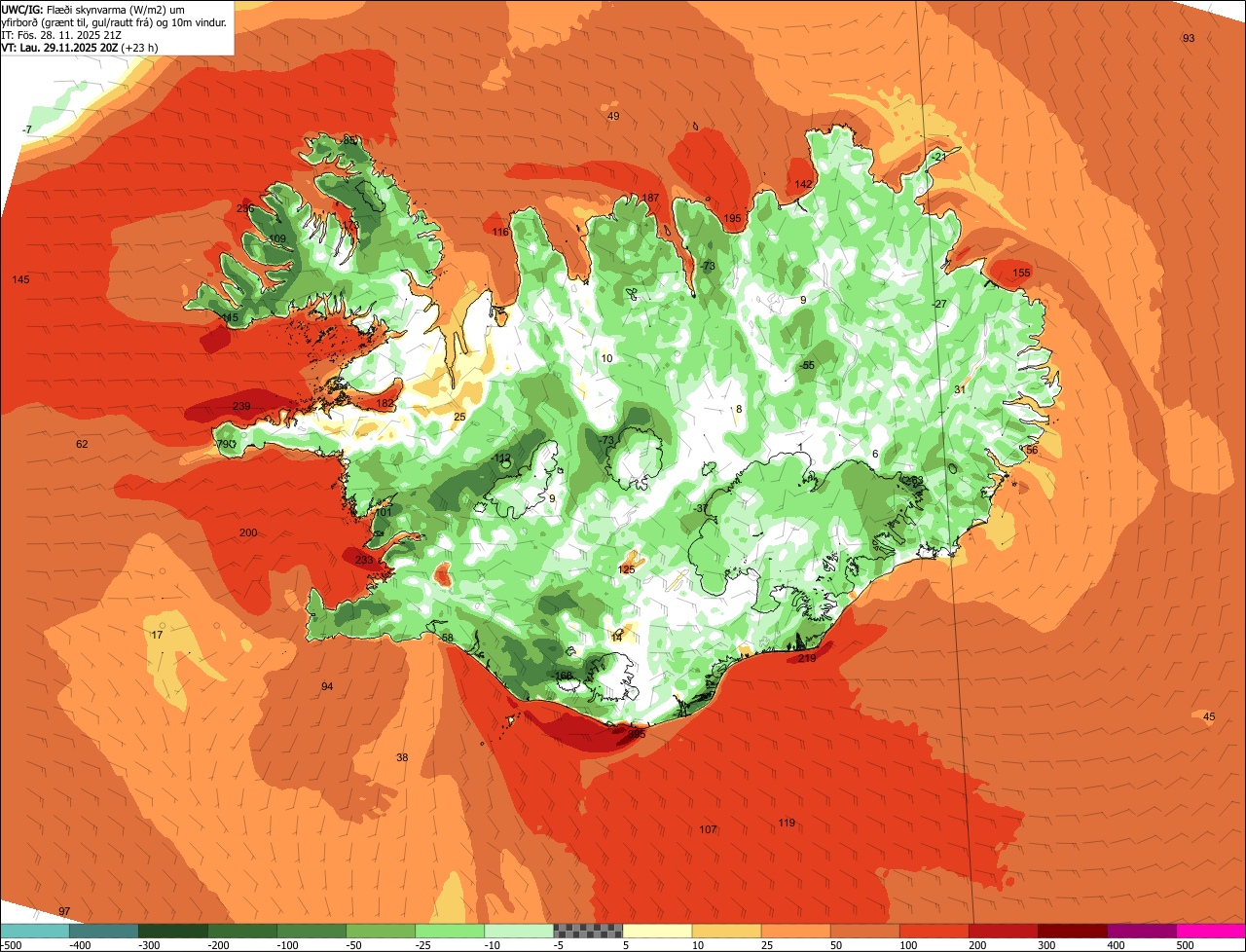Click the 'IT: Fös. 28. 11. 2025 21Z' line
This screenshot has width=1246, height=952.
coord(61,34)
